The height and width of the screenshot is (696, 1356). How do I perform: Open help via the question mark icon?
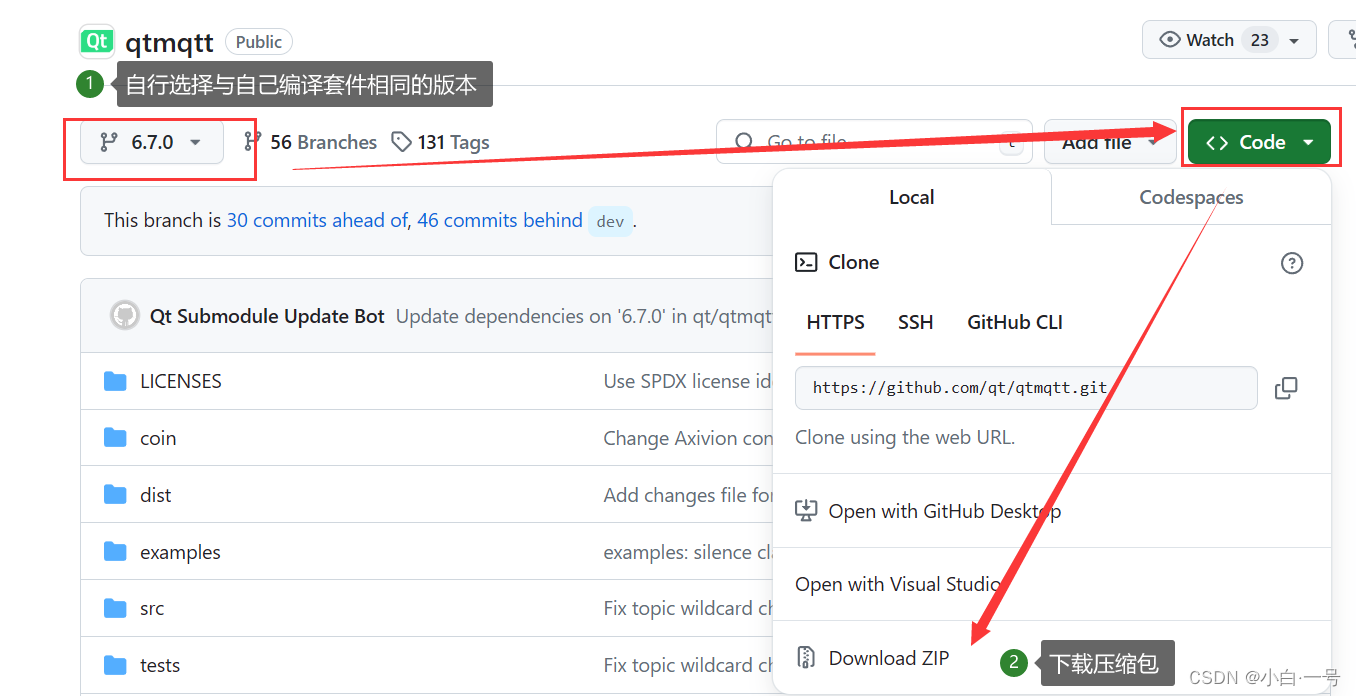(1291, 262)
